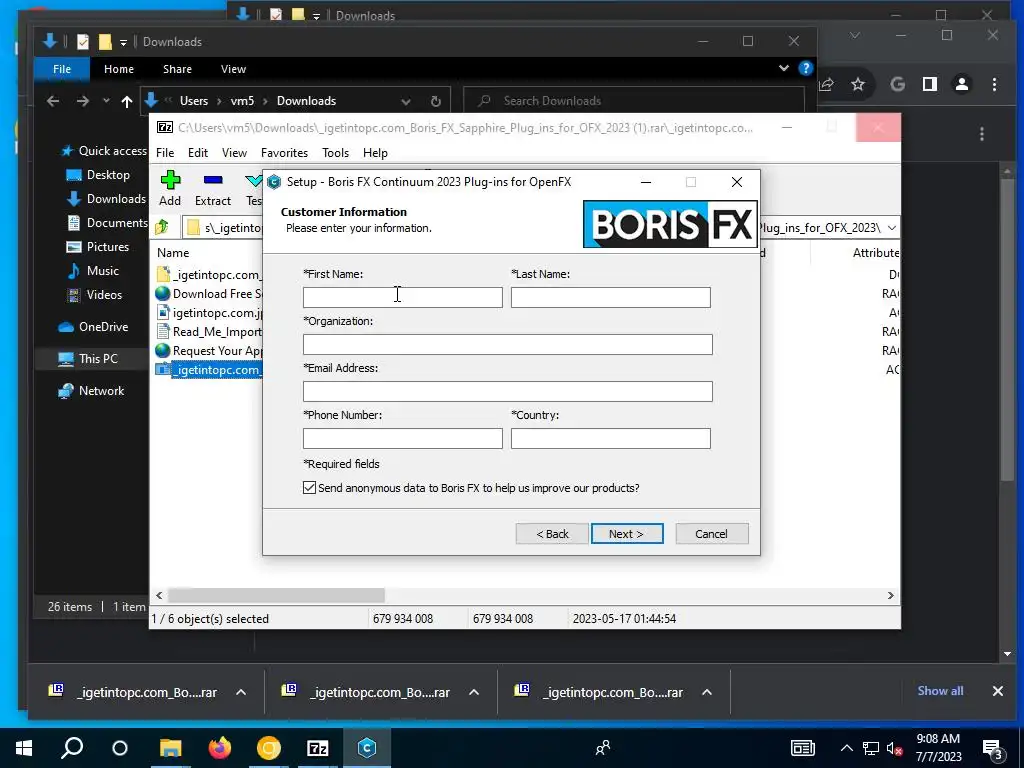
Task: Close the browser downloads bar
Action: tap(997, 691)
